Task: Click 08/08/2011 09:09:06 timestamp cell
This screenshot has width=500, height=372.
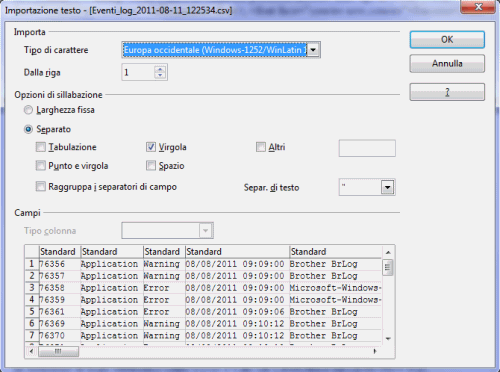Action: pos(237,312)
